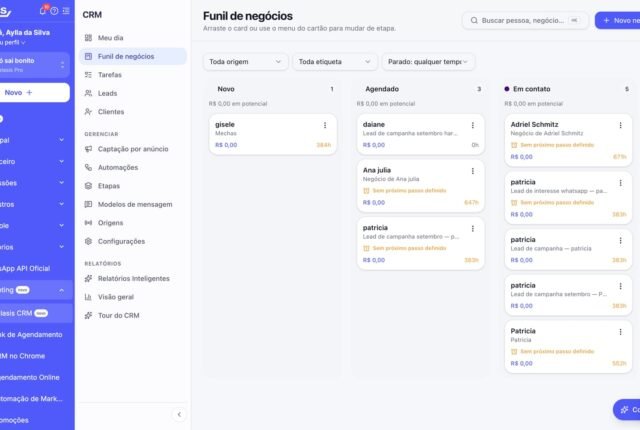Viewport: 640px width, 430px height.
Task: Open the Parado: qualquer tempo dropdown
Action: 428,62
